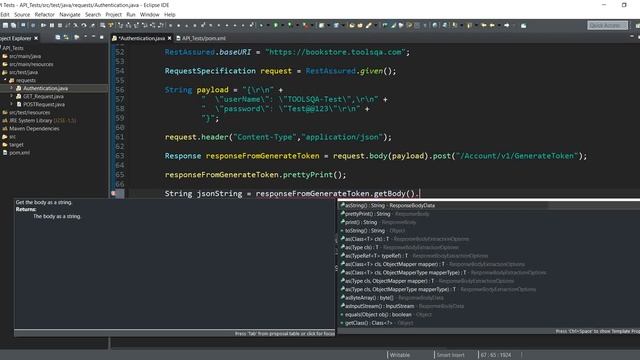Open the Help menu
This screenshot has width=640, height=360.
coord(169,14)
